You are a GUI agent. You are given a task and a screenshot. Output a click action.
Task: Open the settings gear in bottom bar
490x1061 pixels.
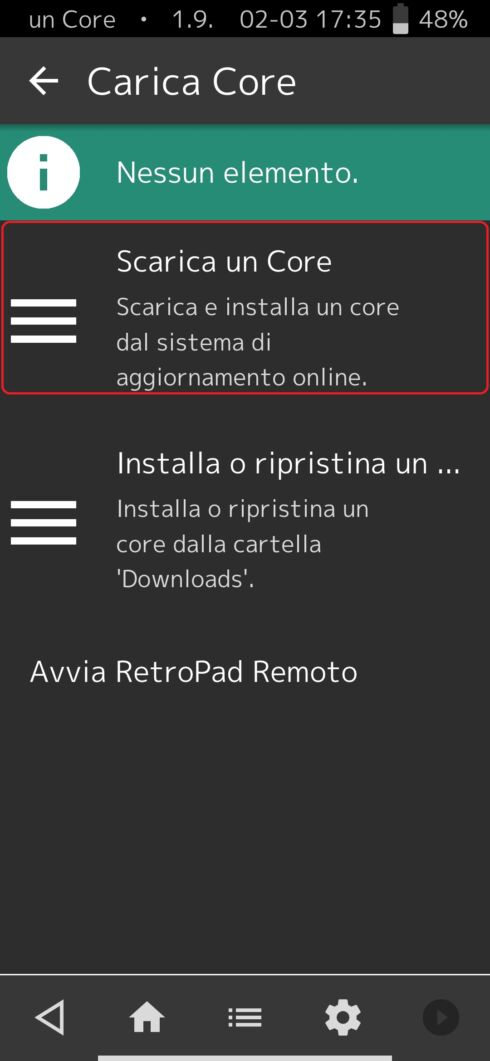tap(342, 1017)
